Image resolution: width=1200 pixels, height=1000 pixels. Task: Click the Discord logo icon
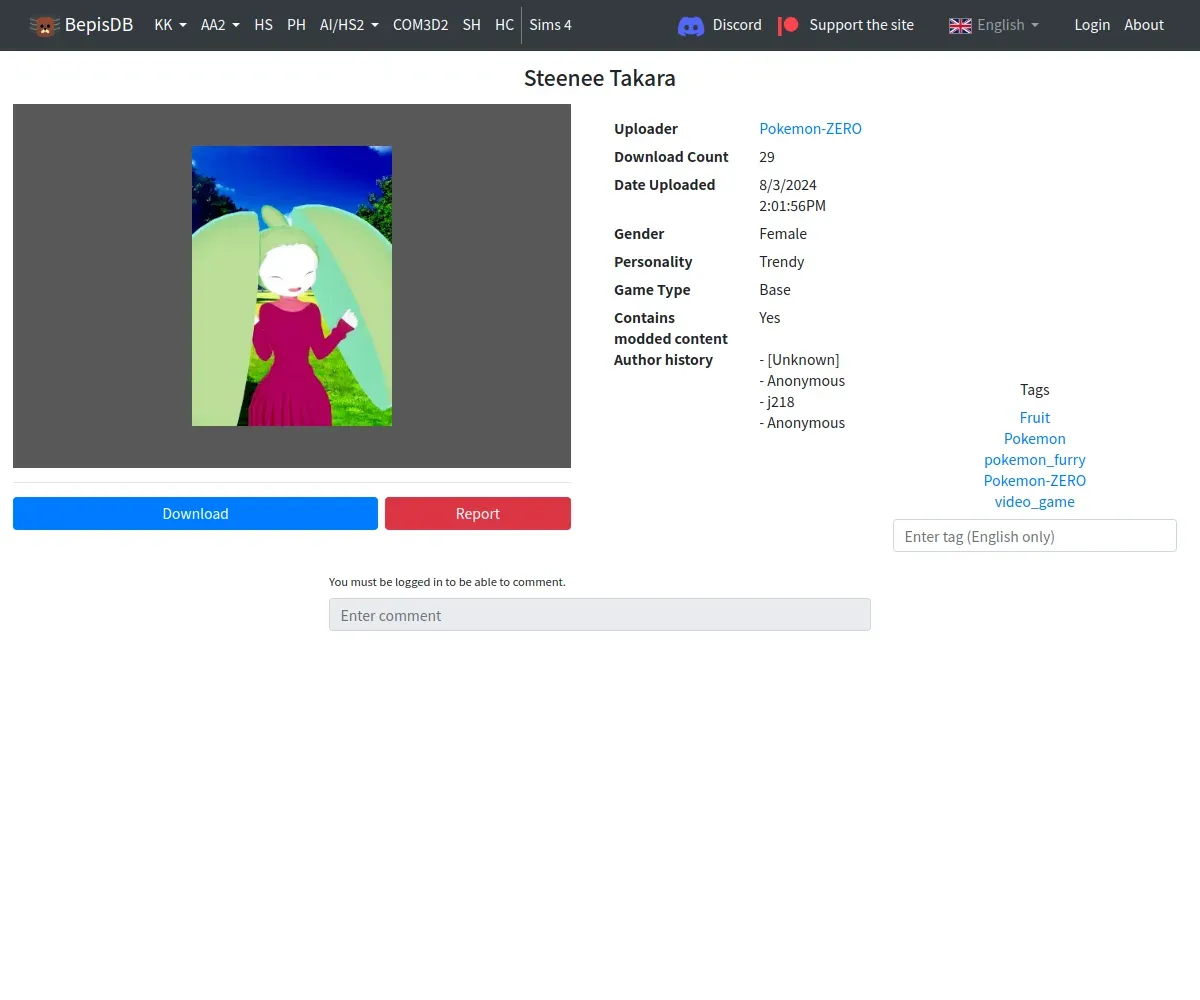pos(691,25)
